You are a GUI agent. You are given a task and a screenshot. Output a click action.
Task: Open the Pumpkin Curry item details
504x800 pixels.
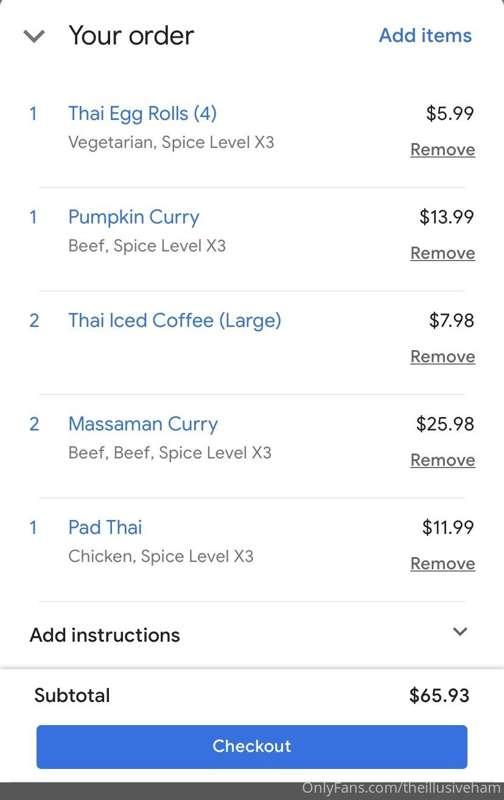(x=134, y=217)
